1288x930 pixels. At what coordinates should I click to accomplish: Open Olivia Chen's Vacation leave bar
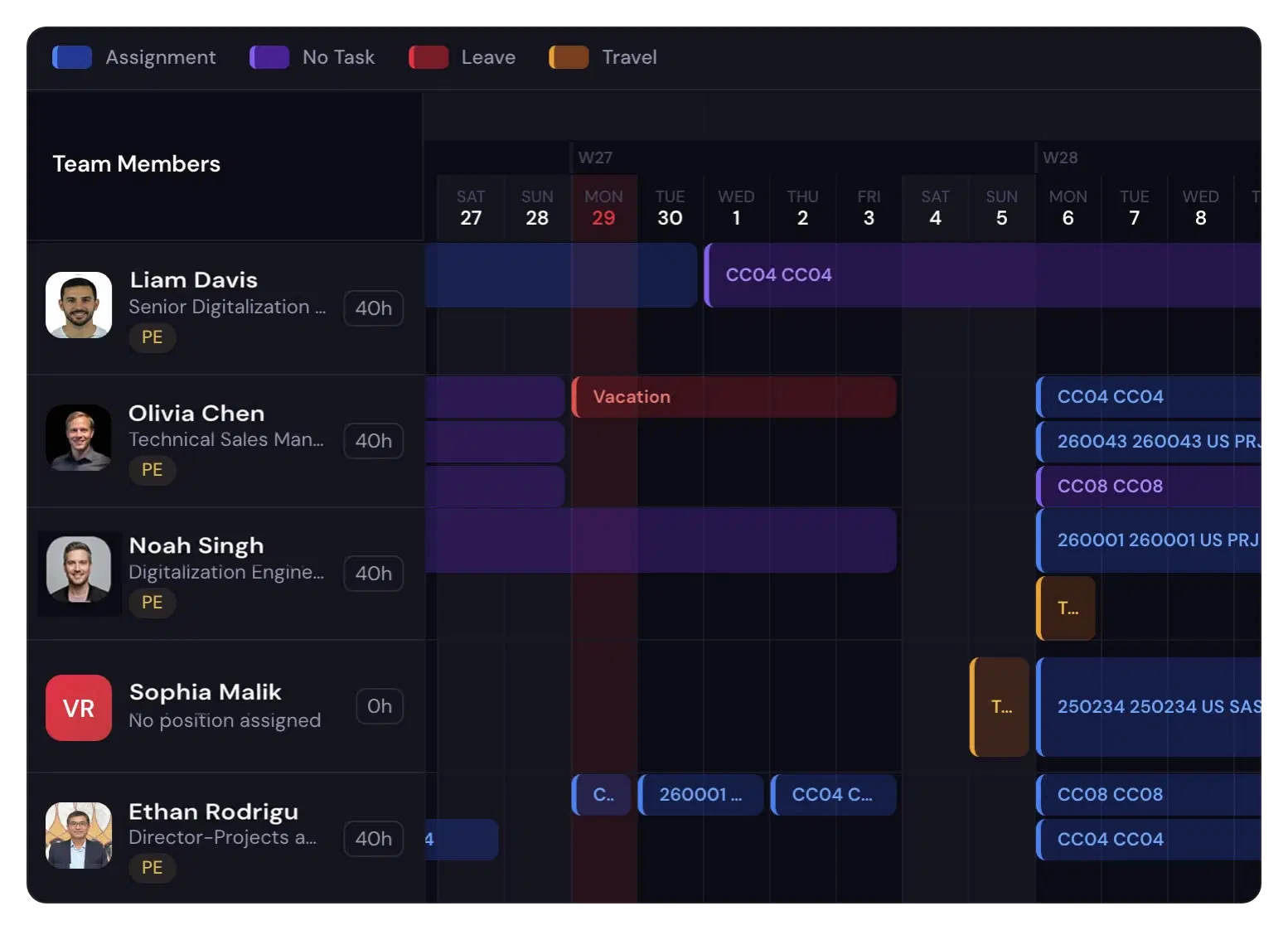[734, 397]
